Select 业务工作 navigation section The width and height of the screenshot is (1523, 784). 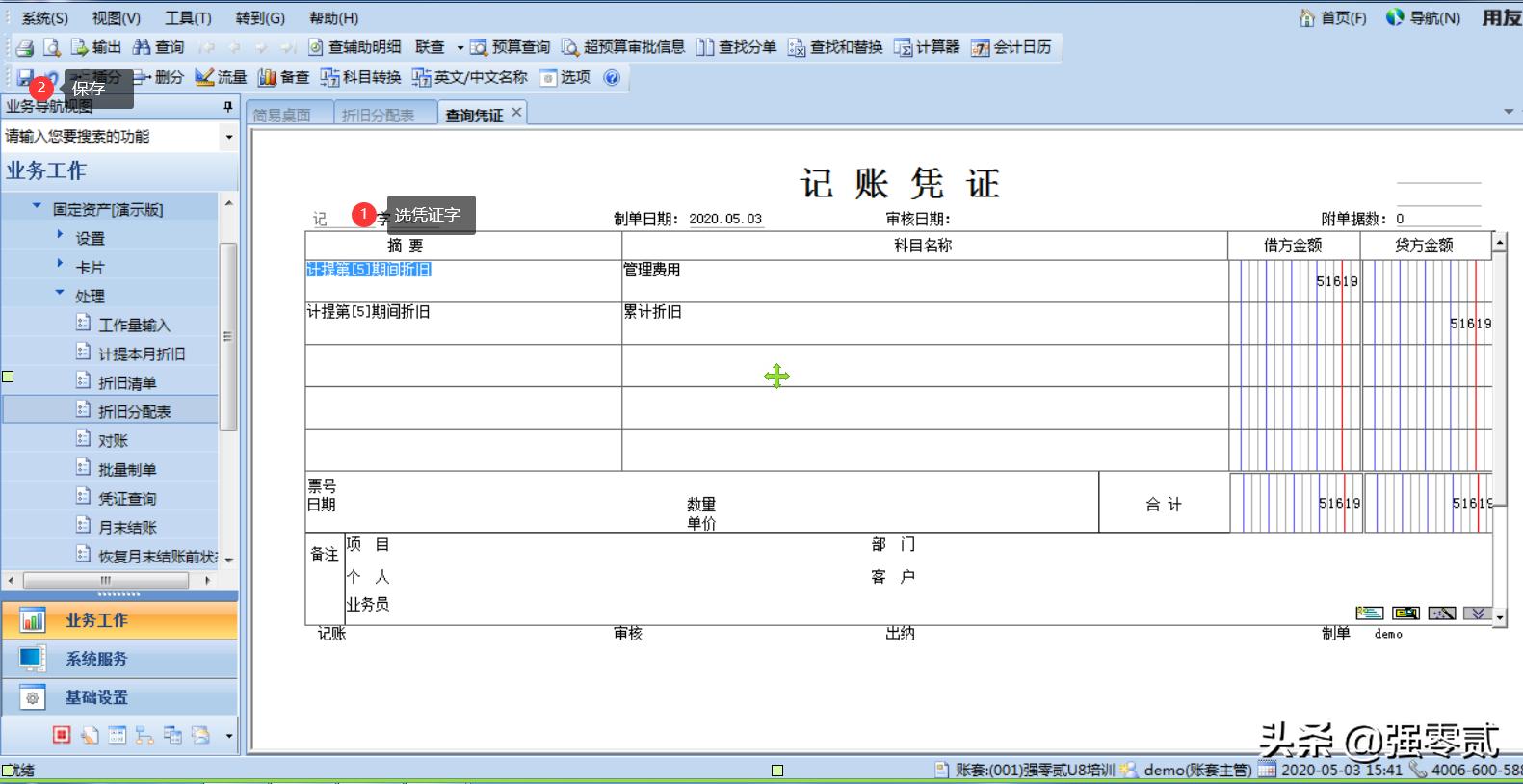119,620
